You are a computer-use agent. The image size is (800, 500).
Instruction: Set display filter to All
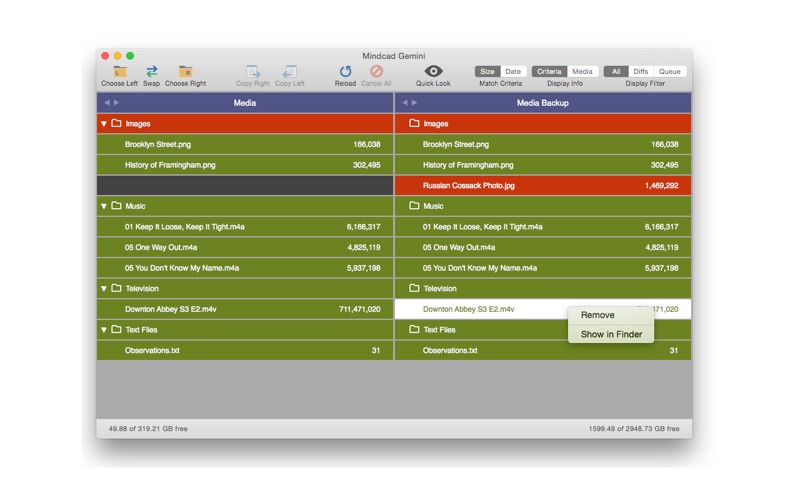tap(616, 71)
